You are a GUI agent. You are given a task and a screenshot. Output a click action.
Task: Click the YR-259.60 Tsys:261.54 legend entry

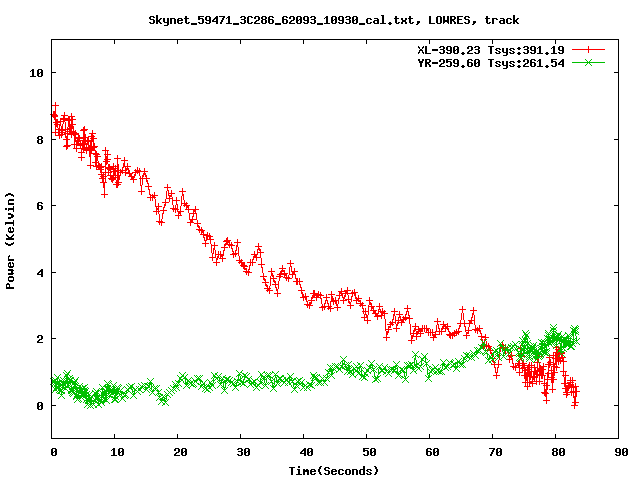pyautogui.click(x=491, y=63)
